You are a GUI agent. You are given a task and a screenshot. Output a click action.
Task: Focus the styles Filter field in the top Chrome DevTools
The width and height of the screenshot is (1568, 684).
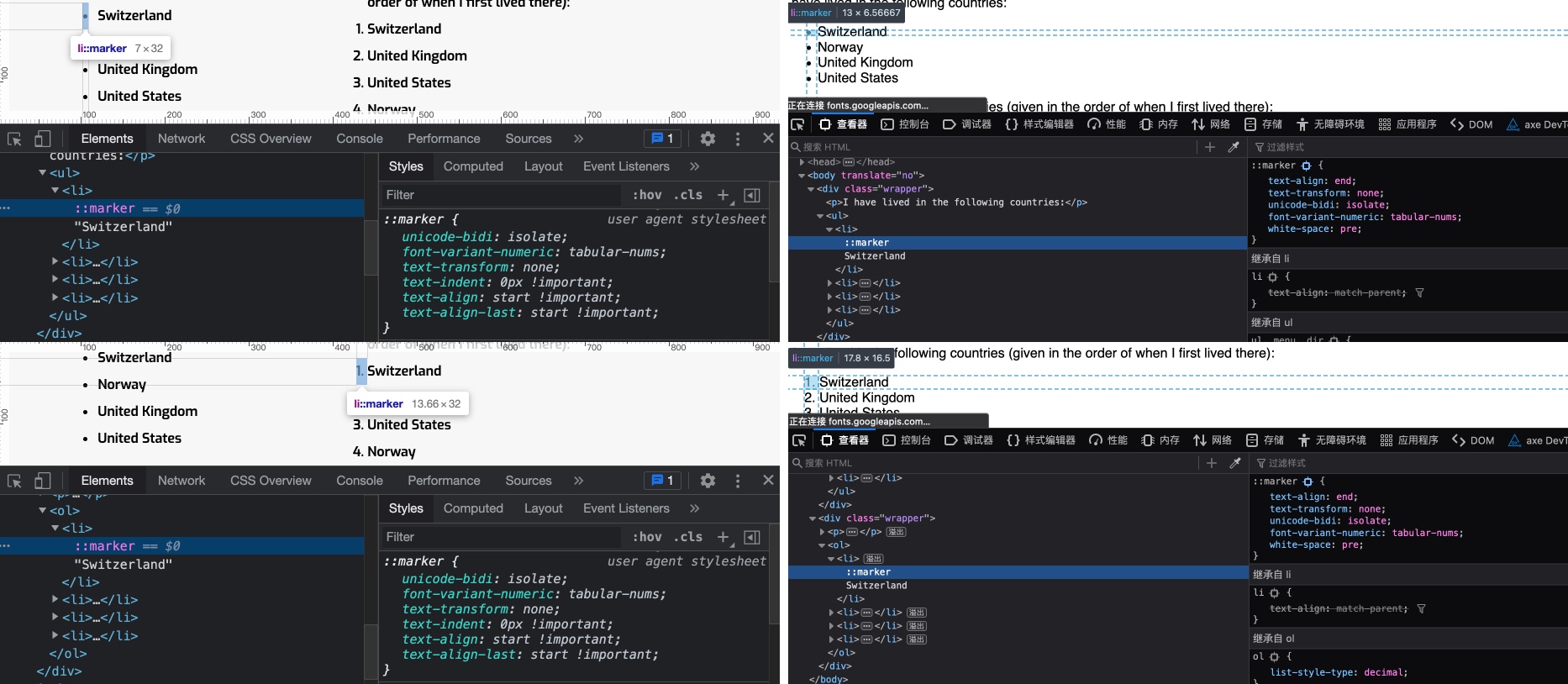(500, 195)
